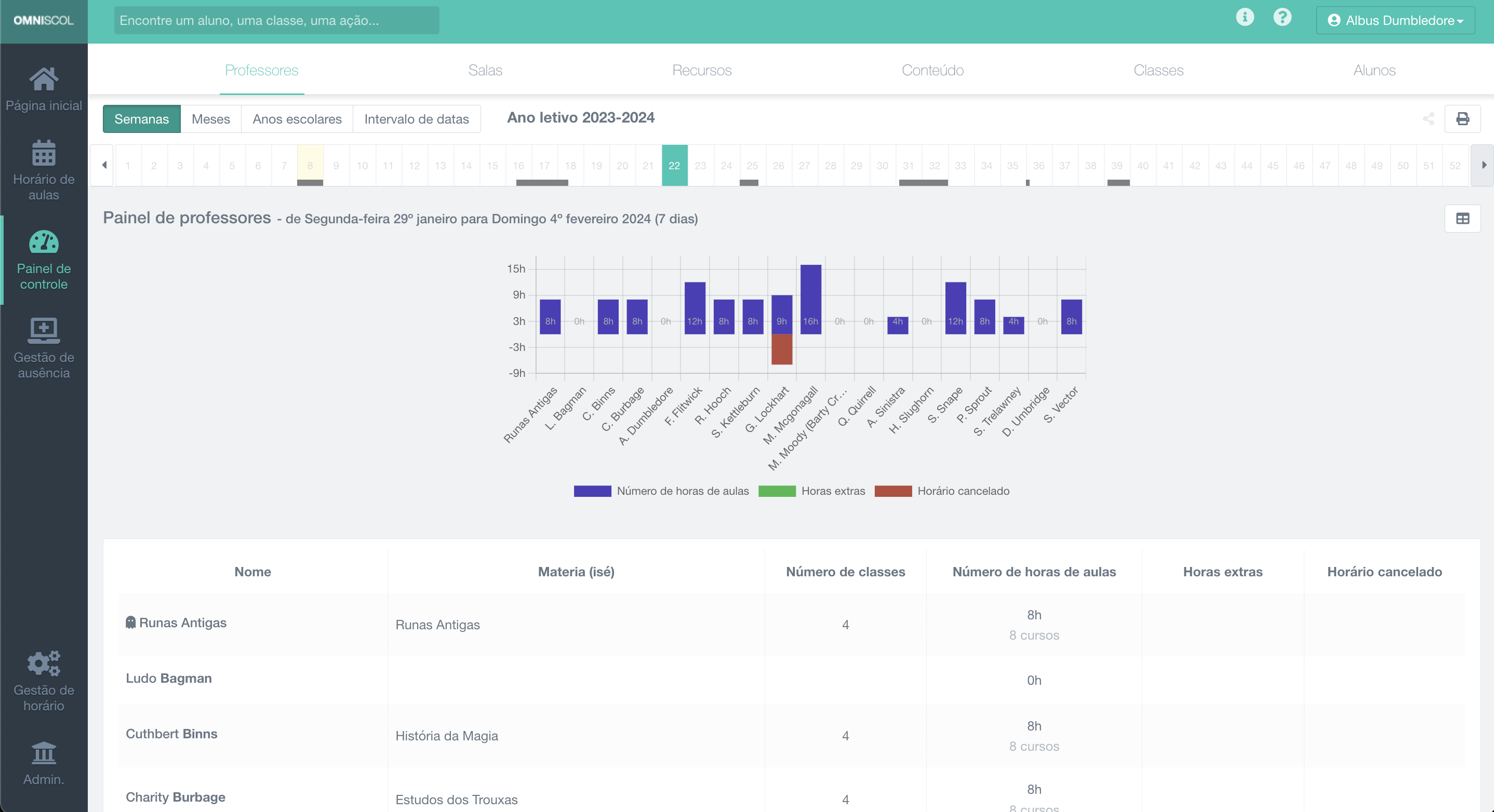
Task: Select Intervalo de datas button
Action: pyautogui.click(x=416, y=119)
